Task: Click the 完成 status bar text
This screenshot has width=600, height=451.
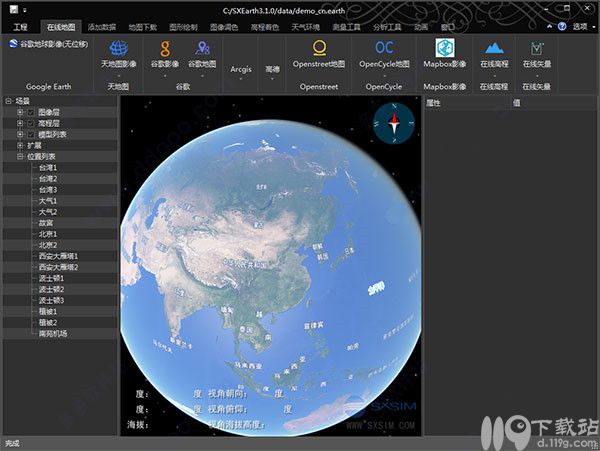Action: 12,443
